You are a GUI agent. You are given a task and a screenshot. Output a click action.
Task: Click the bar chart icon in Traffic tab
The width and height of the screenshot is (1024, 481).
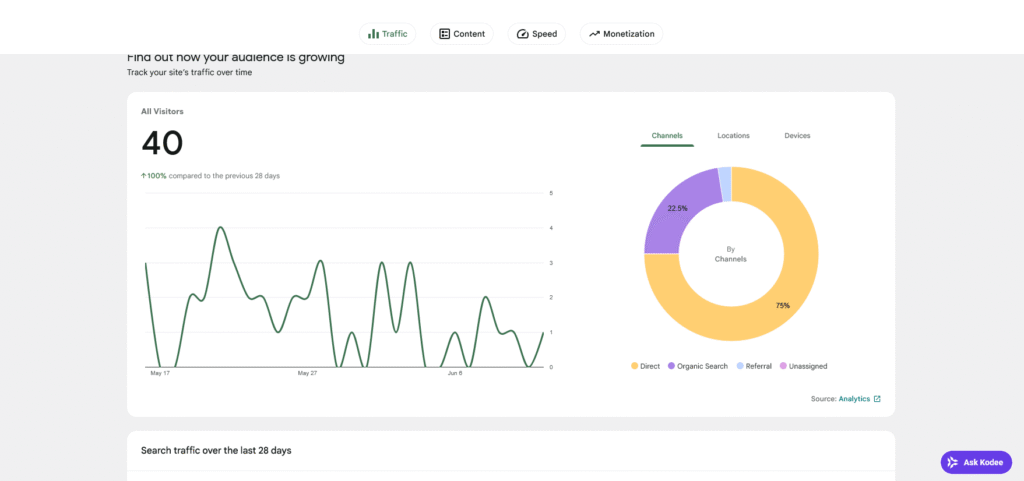click(373, 34)
